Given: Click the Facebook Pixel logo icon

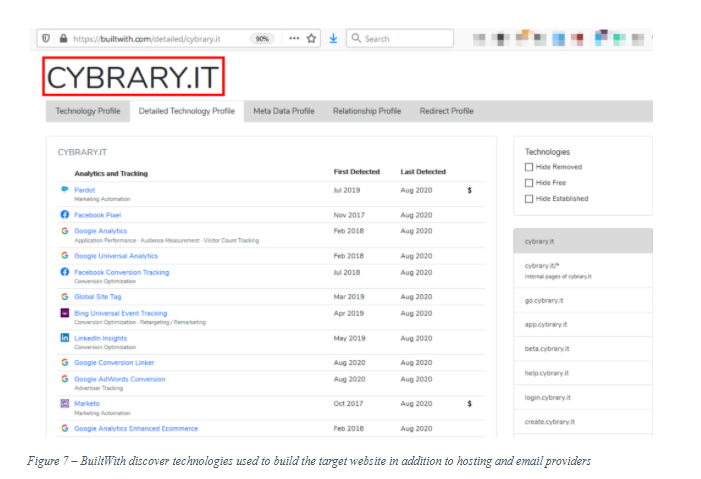Looking at the screenshot, I should click(65, 215).
